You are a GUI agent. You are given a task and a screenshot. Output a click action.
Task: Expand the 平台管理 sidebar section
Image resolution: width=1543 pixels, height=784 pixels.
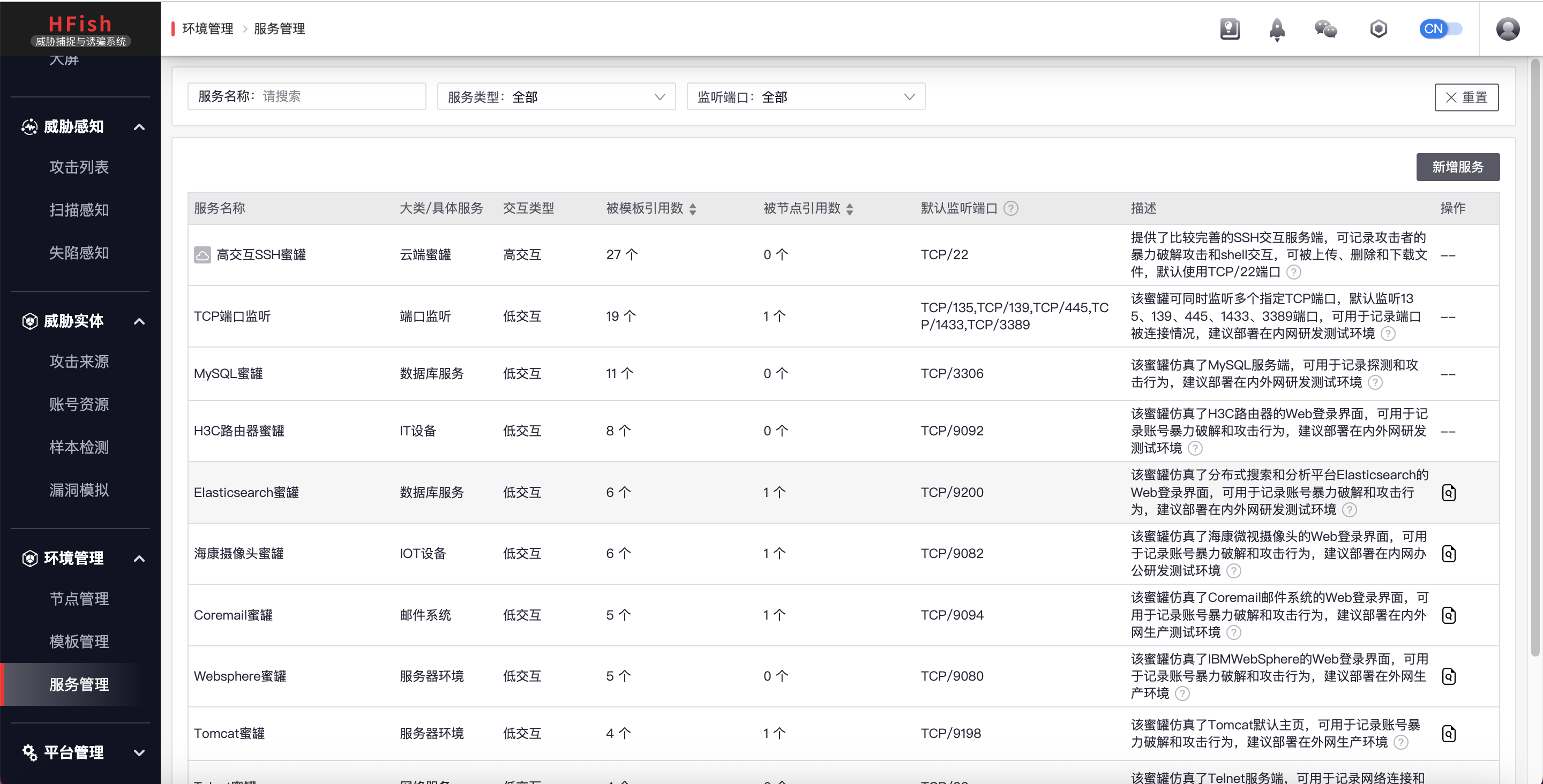(x=80, y=752)
